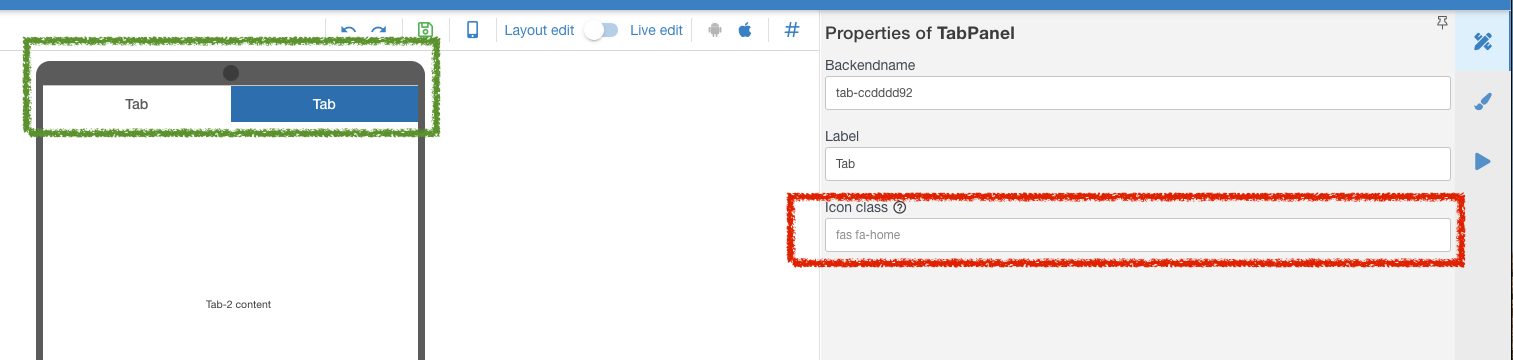
Task: Focus the Icon class input field
Action: pyautogui.click(x=1138, y=235)
